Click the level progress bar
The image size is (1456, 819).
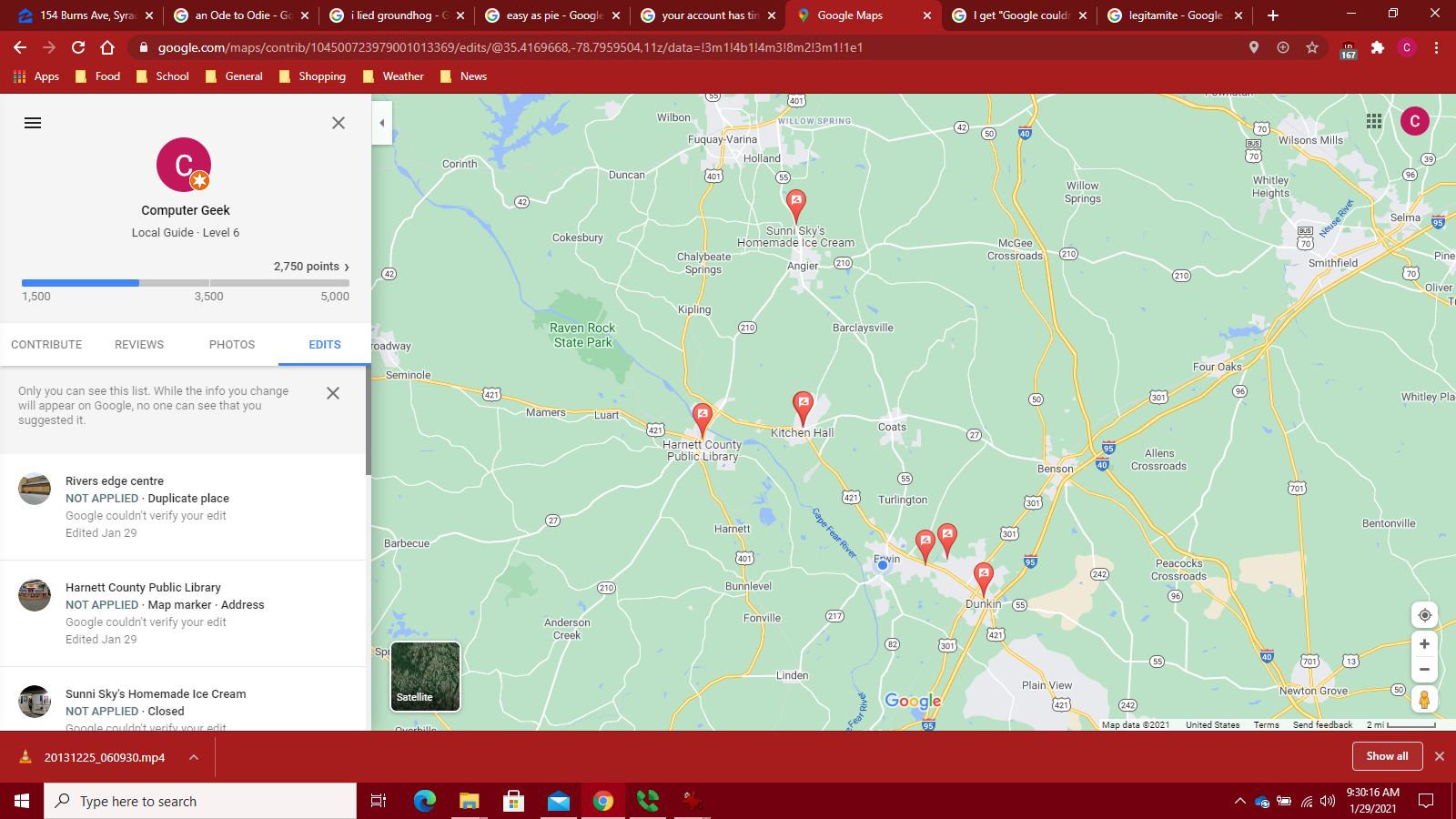click(x=186, y=283)
